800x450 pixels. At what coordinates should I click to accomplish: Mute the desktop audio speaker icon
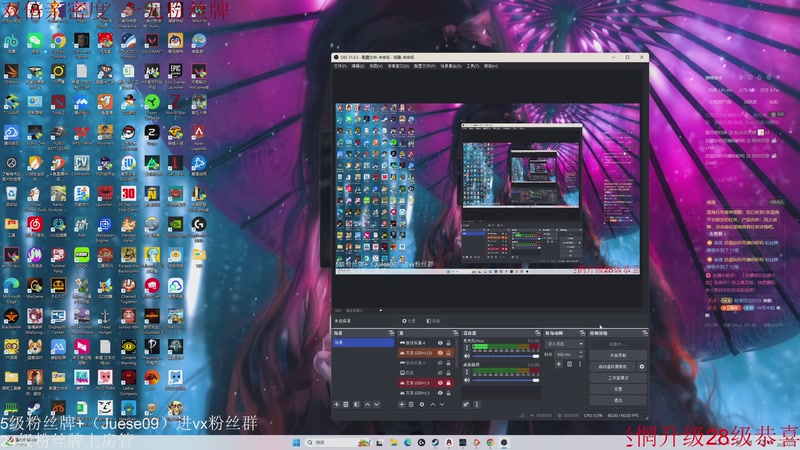(467, 380)
